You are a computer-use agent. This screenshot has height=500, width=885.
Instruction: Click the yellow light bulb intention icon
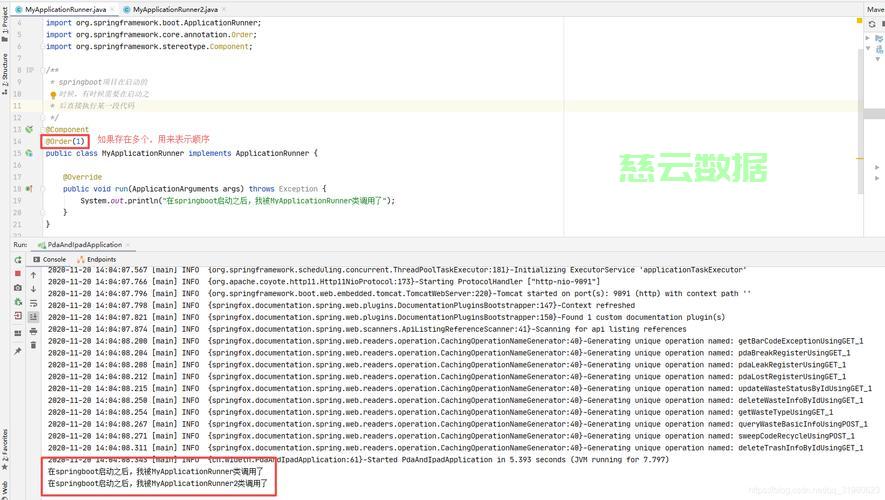(53, 95)
